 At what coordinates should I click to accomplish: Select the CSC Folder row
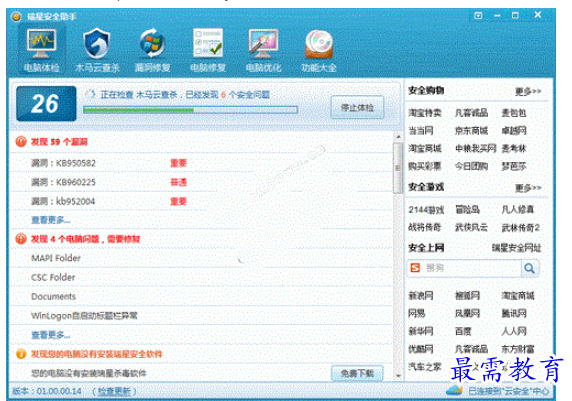(x=201, y=277)
